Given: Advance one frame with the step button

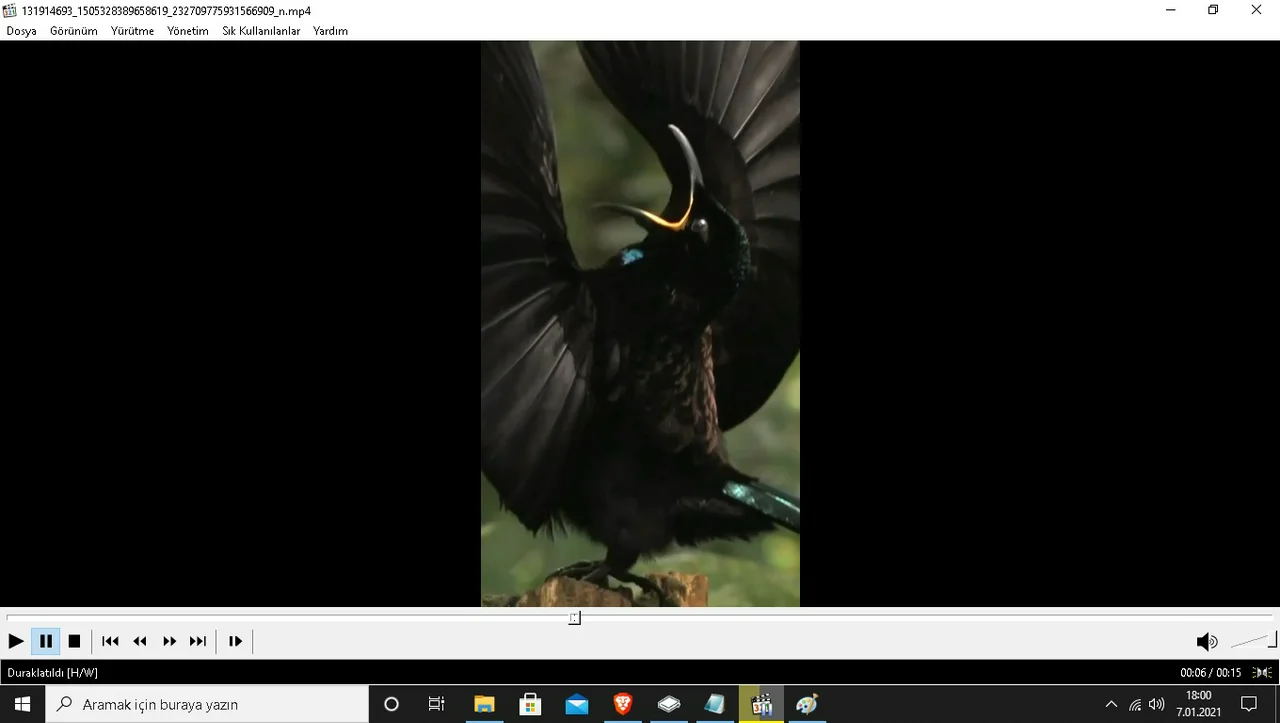Looking at the screenshot, I should click(235, 641).
